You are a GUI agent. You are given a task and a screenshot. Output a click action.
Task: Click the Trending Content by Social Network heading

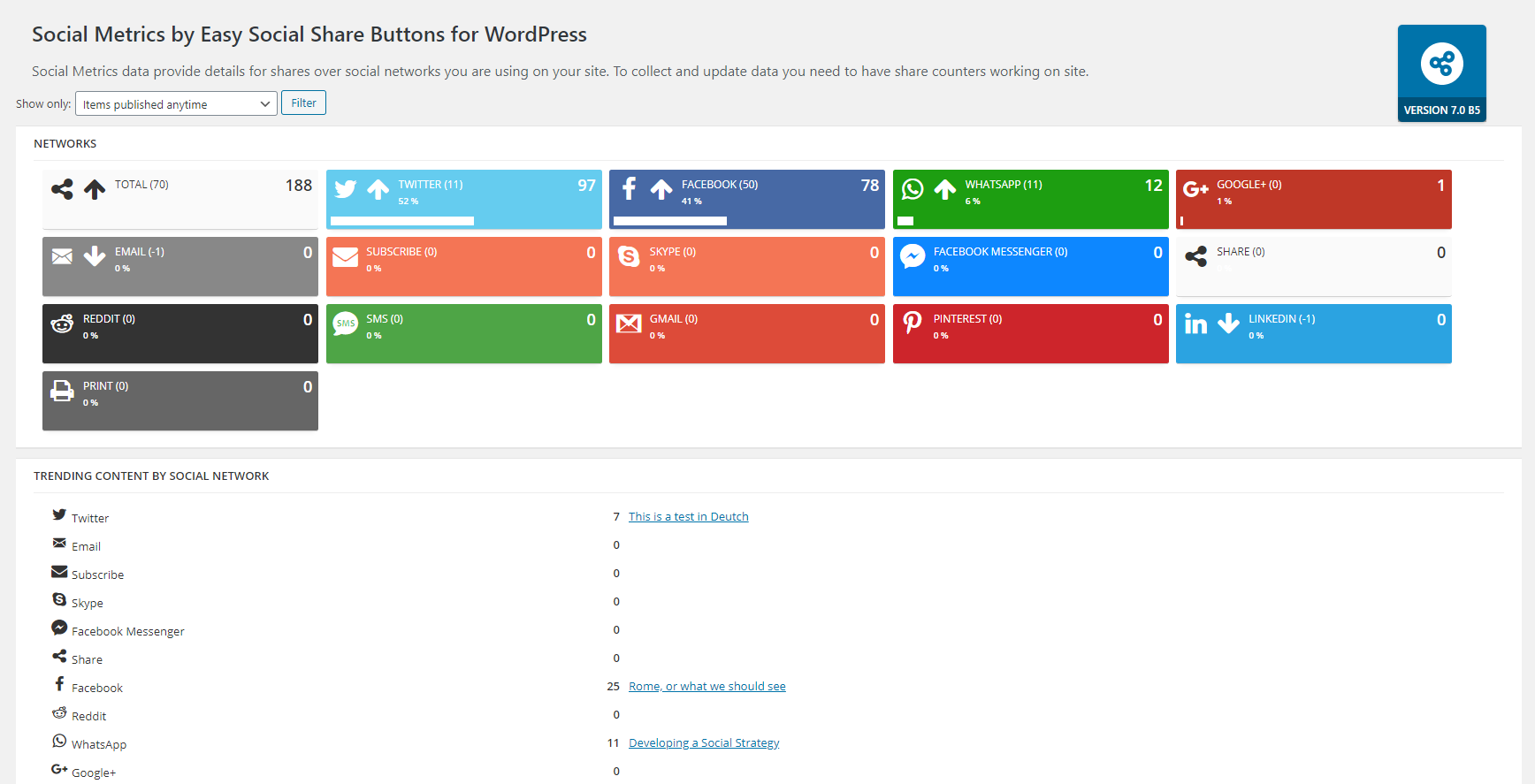[x=151, y=476]
